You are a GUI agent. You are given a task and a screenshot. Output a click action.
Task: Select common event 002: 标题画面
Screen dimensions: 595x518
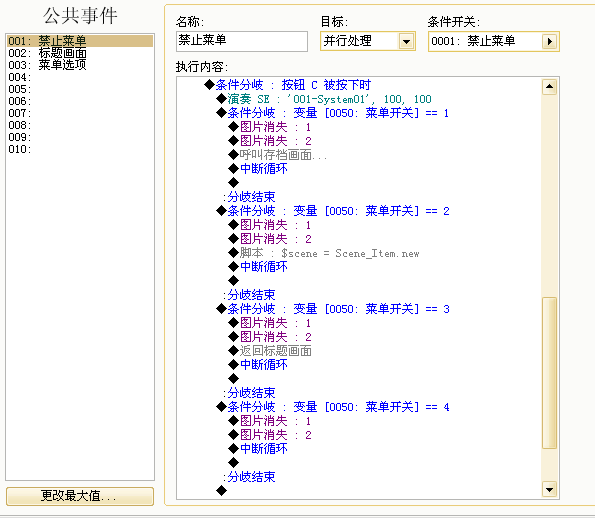tap(80, 53)
